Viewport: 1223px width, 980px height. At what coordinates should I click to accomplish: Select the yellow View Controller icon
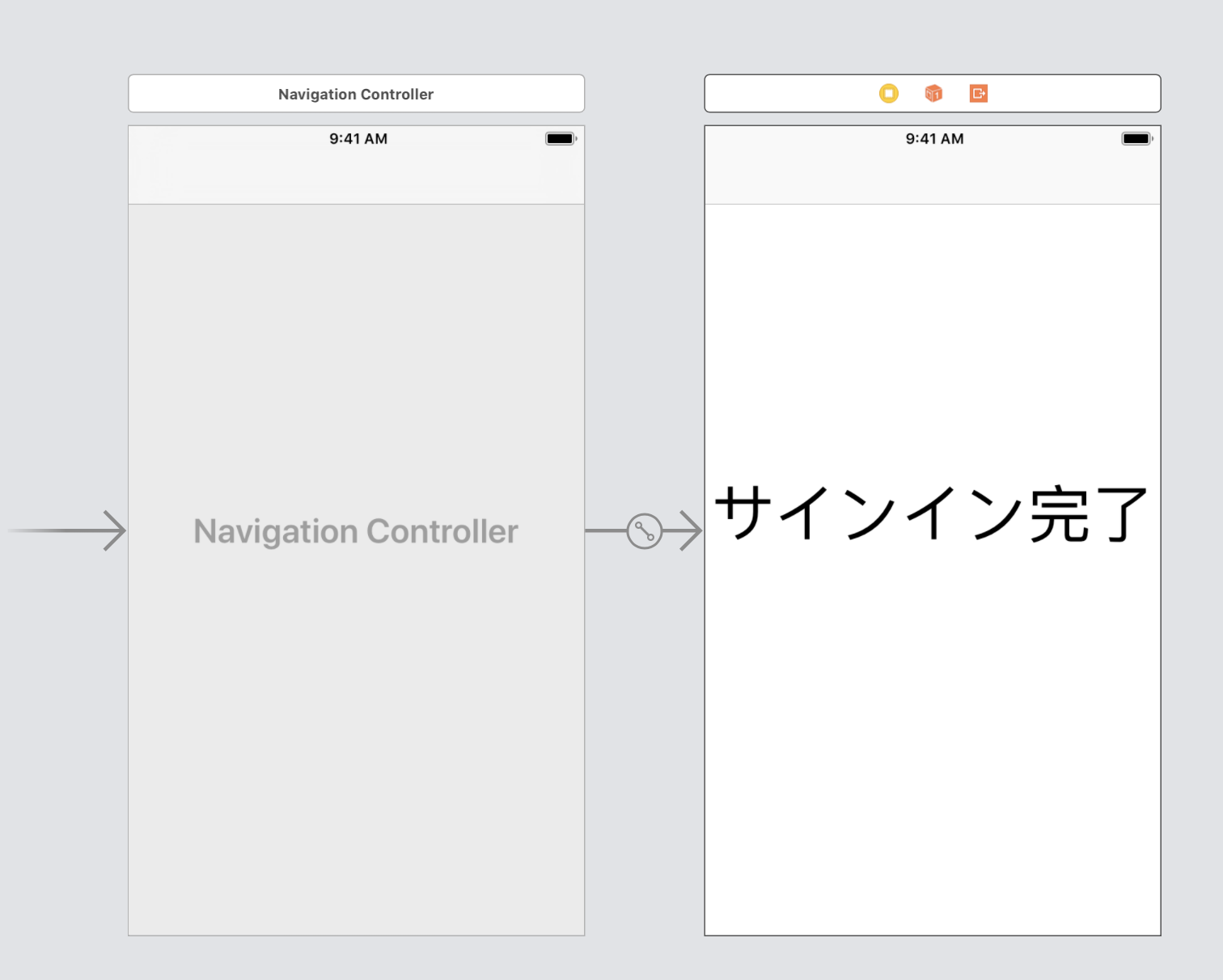point(889,93)
